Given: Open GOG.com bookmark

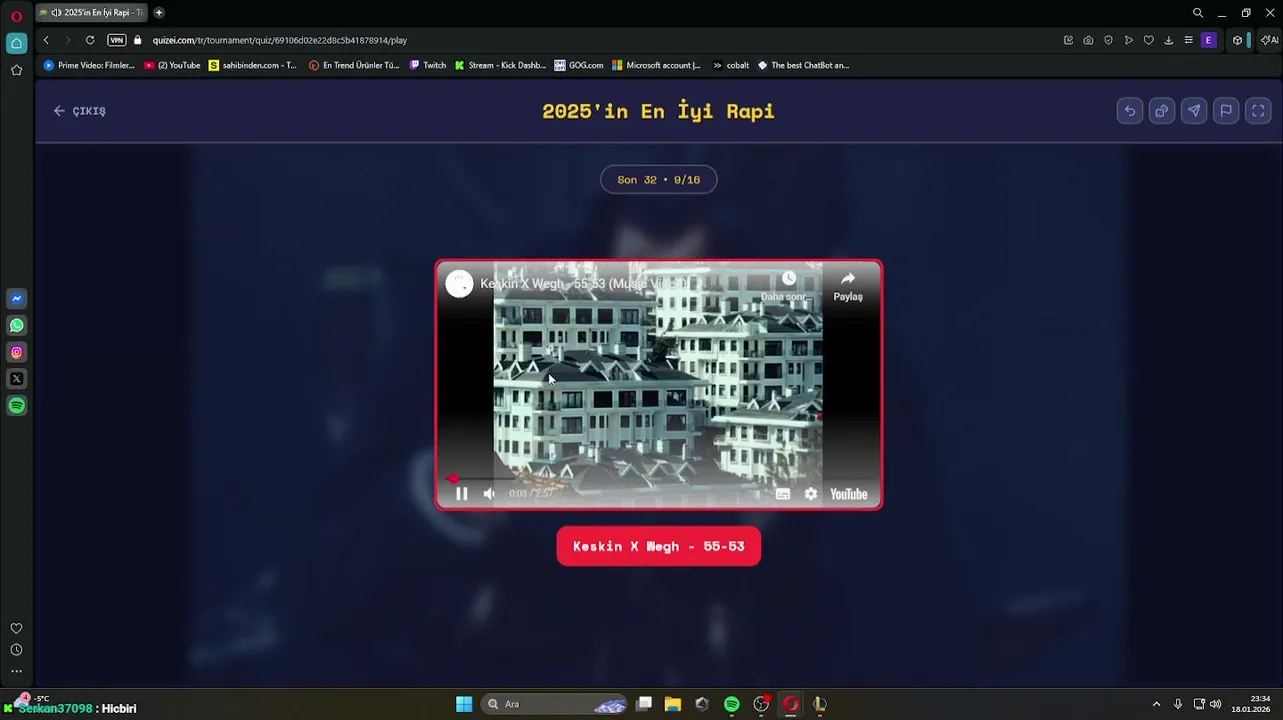Looking at the screenshot, I should pyautogui.click(x=579, y=65).
